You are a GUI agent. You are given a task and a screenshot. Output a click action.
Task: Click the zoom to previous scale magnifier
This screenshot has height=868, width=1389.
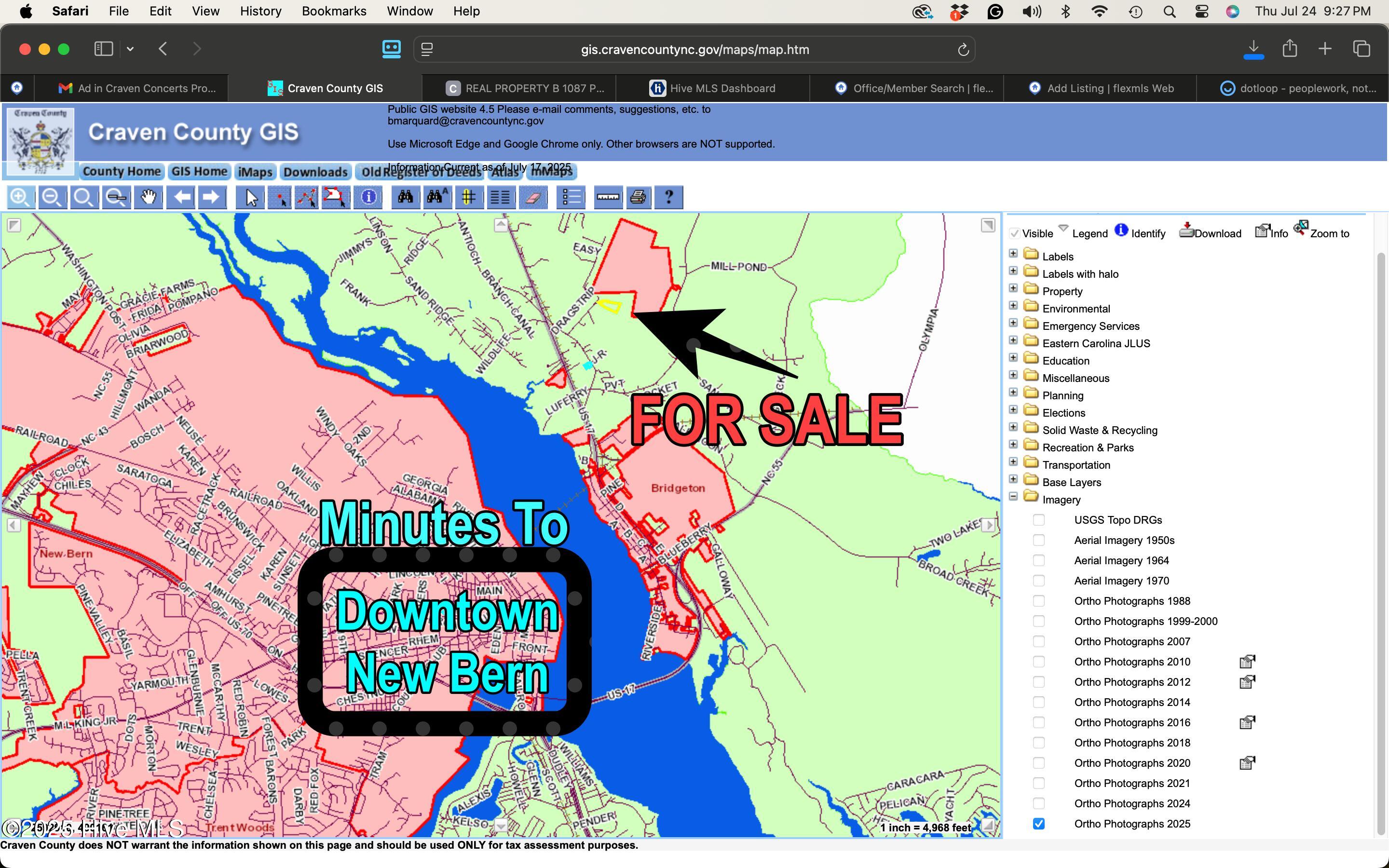[117, 198]
